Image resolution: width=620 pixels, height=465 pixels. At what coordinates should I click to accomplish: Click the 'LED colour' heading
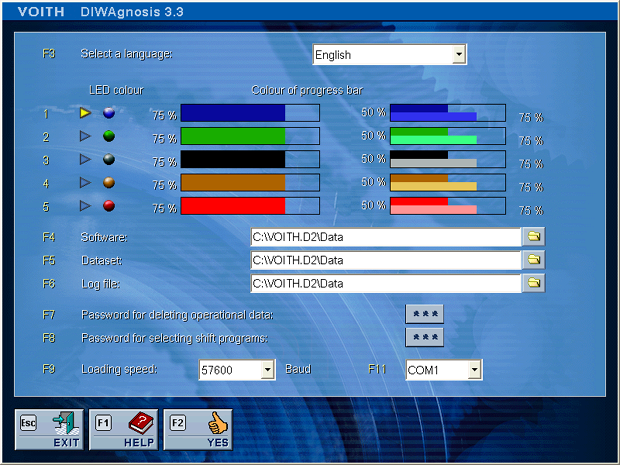point(116,90)
